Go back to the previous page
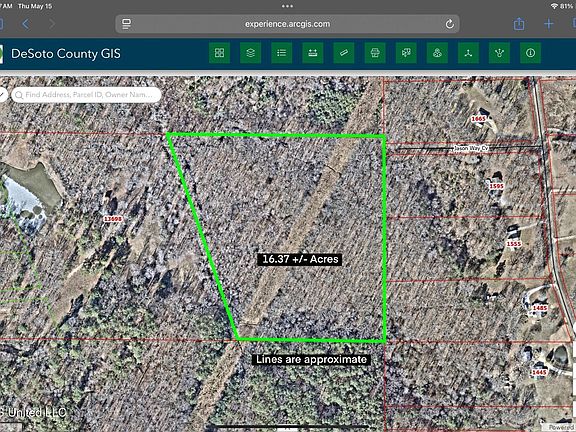Screen dimensions: 576x432 tap(25, 24)
